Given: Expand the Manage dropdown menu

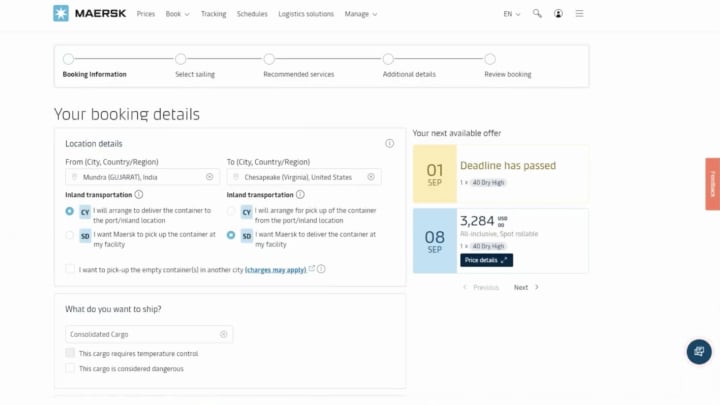Looking at the screenshot, I should pyautogui.click(x=360, y=14).
